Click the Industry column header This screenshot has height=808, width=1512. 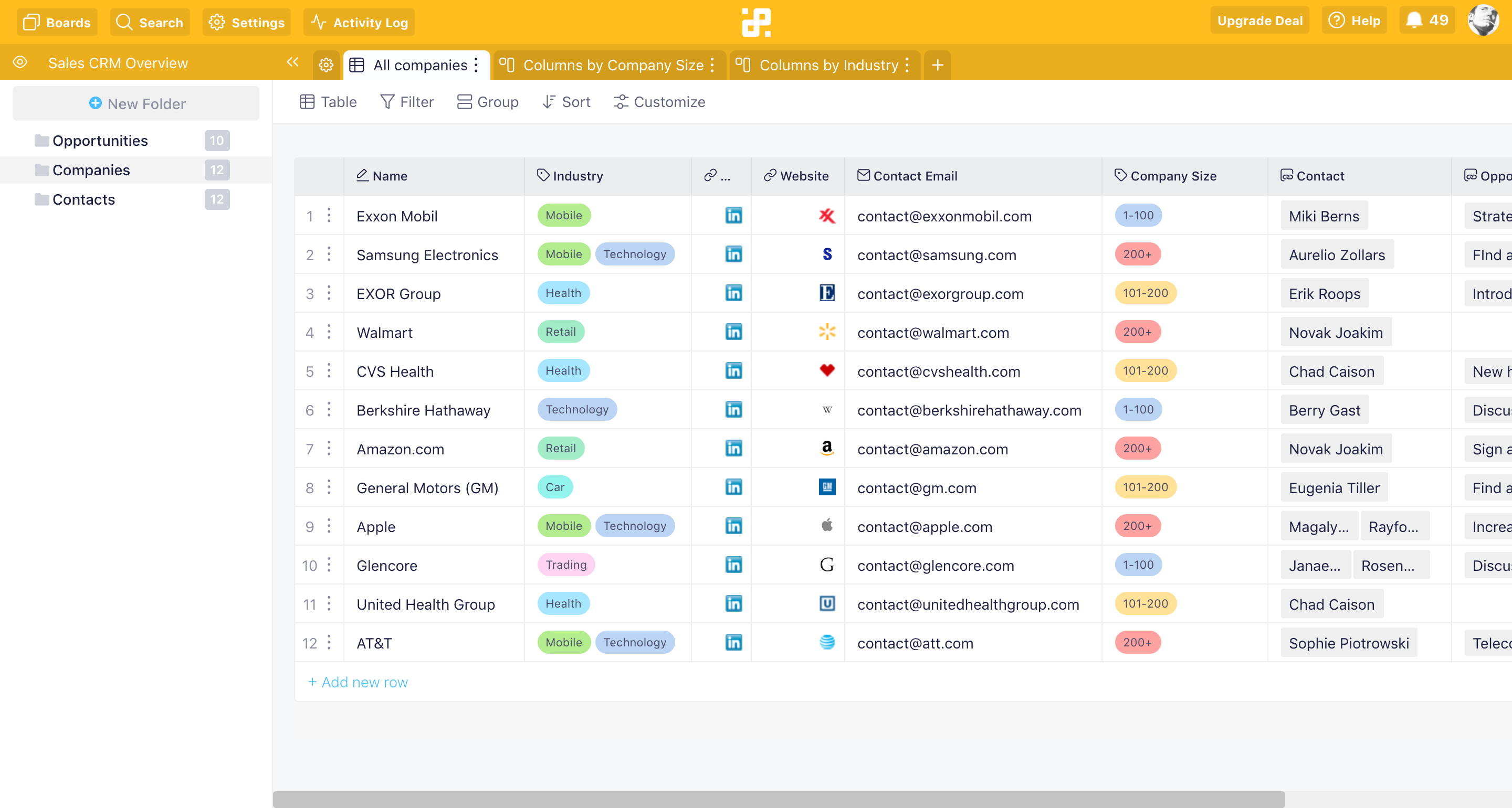[607, 176]
